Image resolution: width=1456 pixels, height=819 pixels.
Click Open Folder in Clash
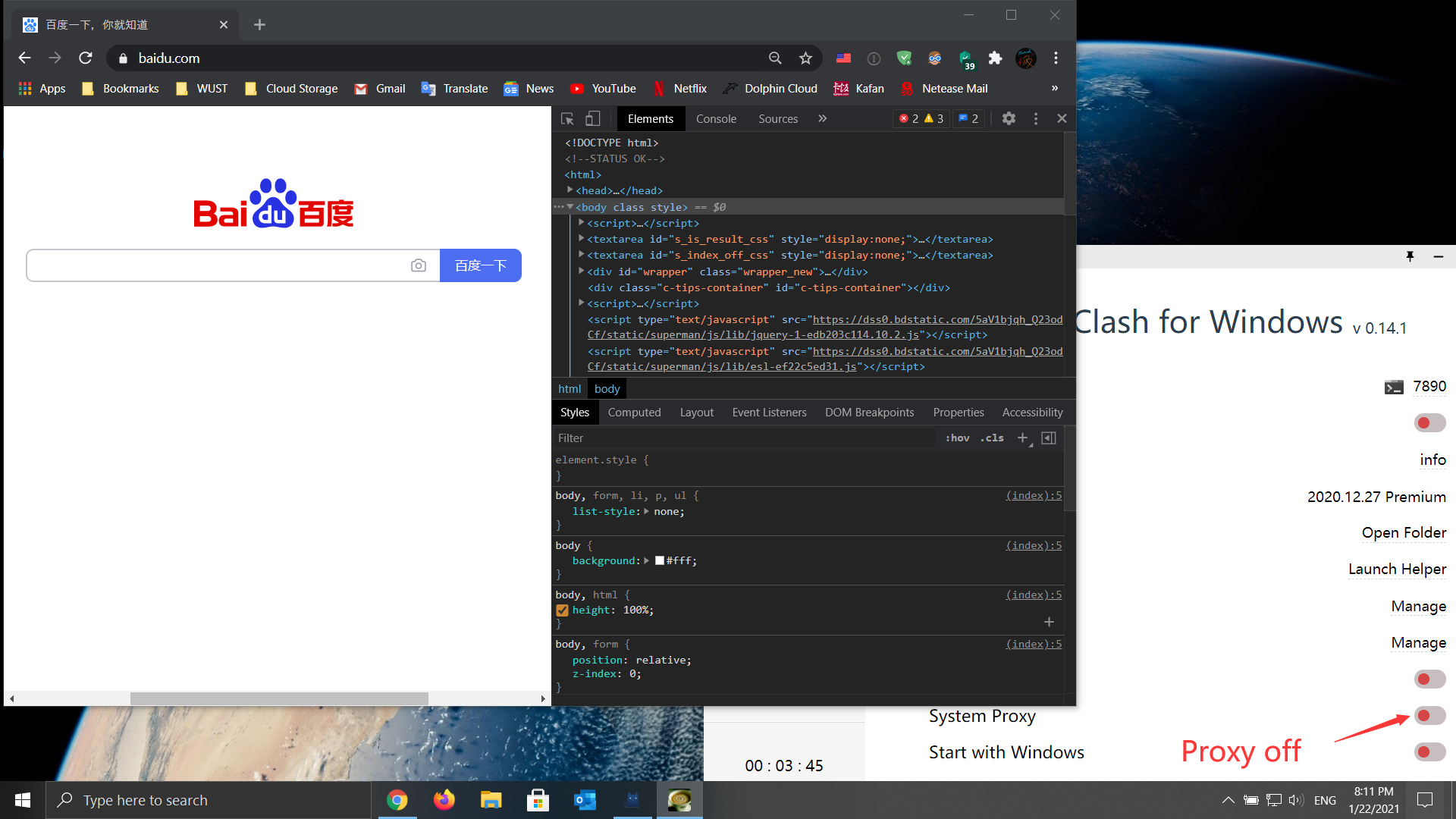point(1404,533)
